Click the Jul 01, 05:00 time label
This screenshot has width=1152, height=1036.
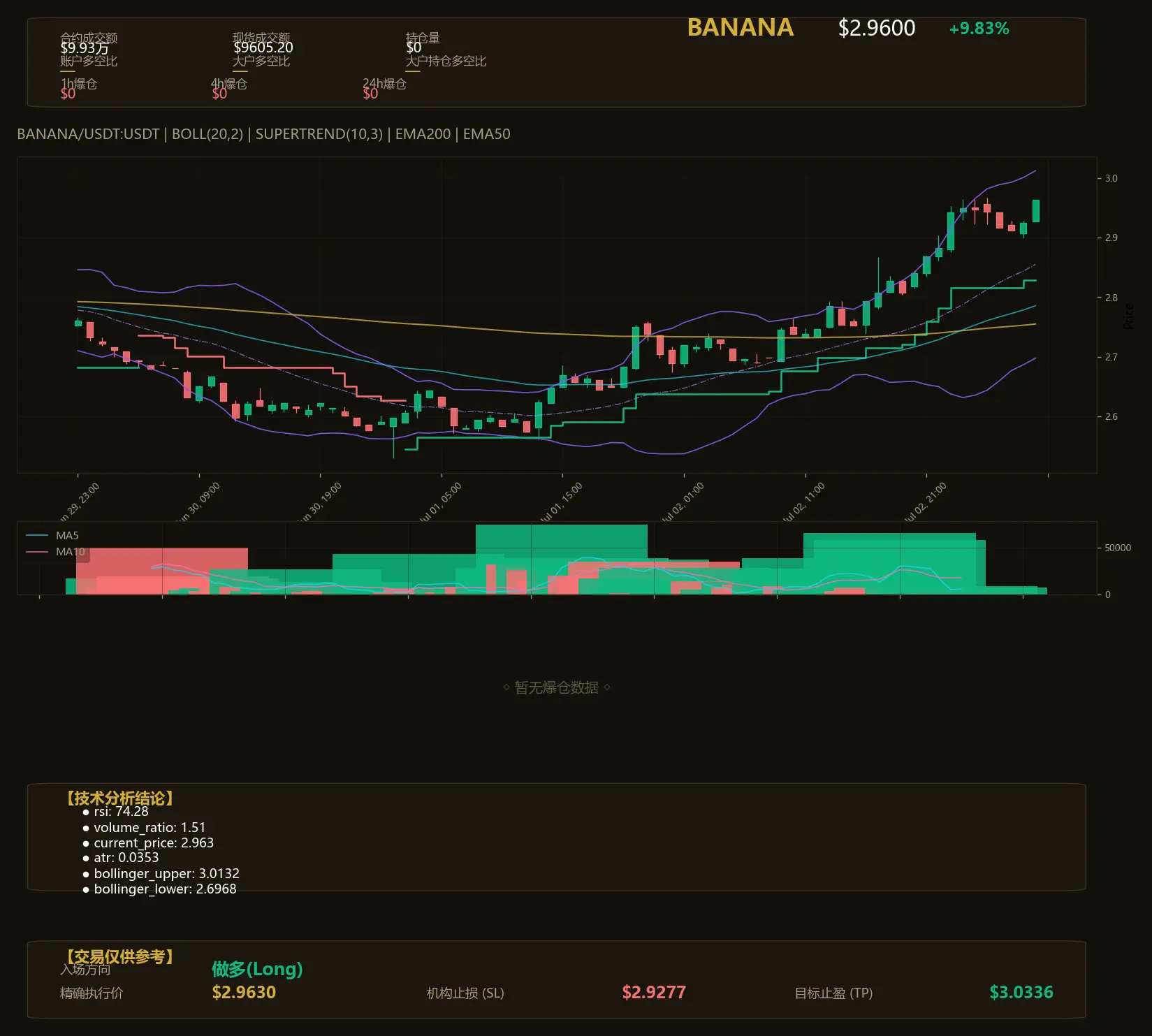[x=440, y=502]
